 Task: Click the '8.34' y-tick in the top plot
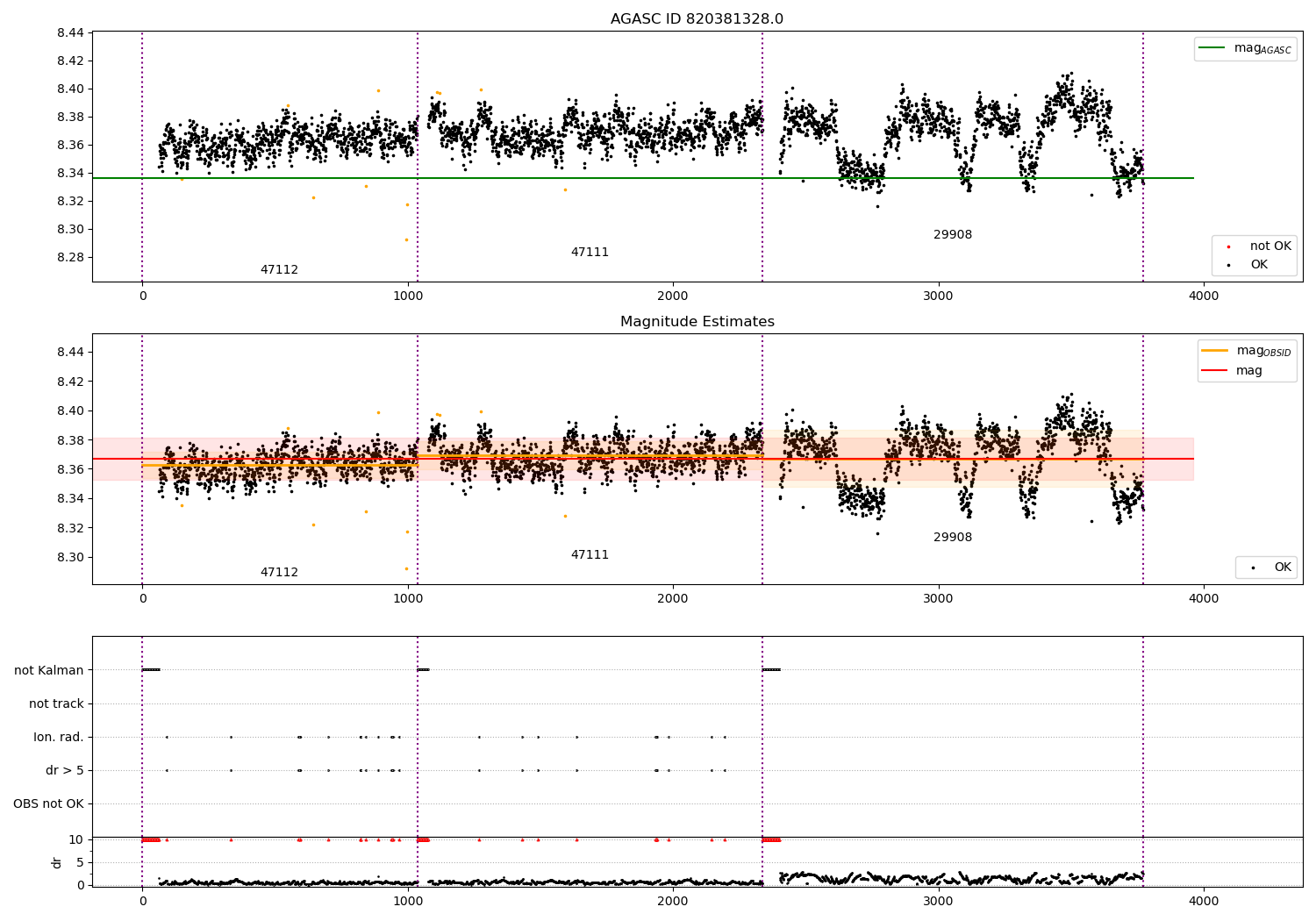70,174
